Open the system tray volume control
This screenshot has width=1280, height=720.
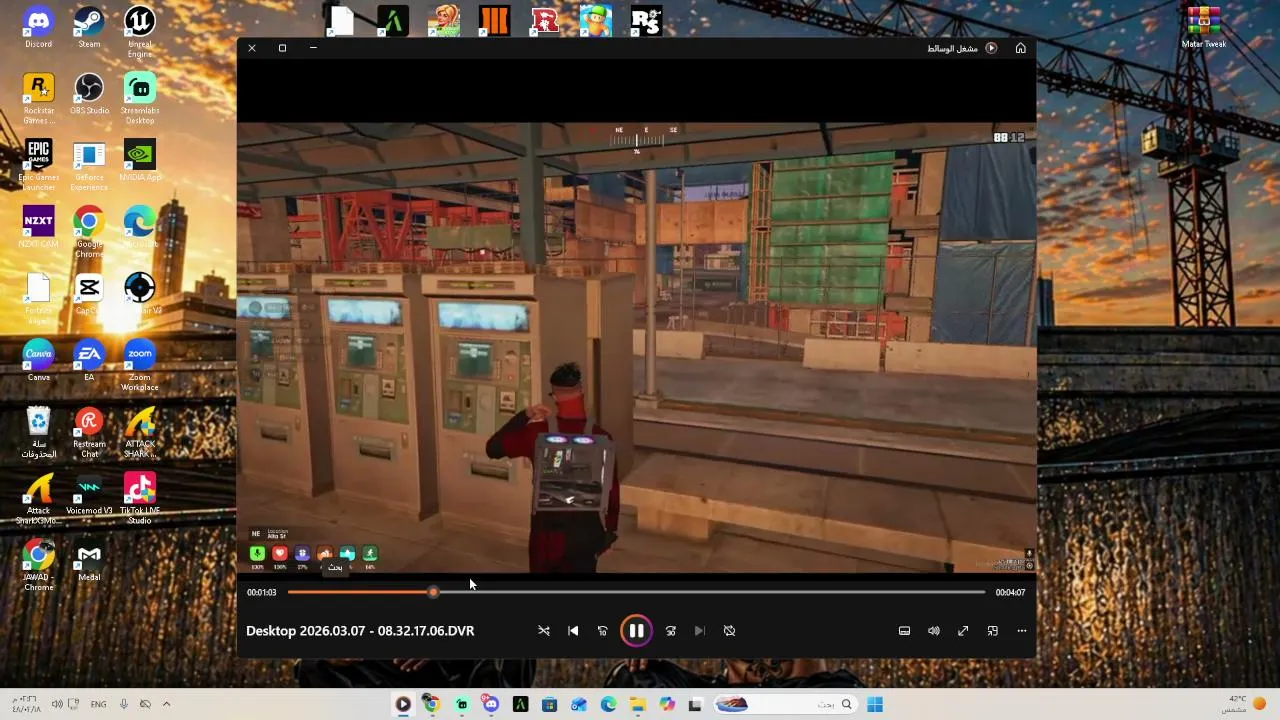(58, 704)
